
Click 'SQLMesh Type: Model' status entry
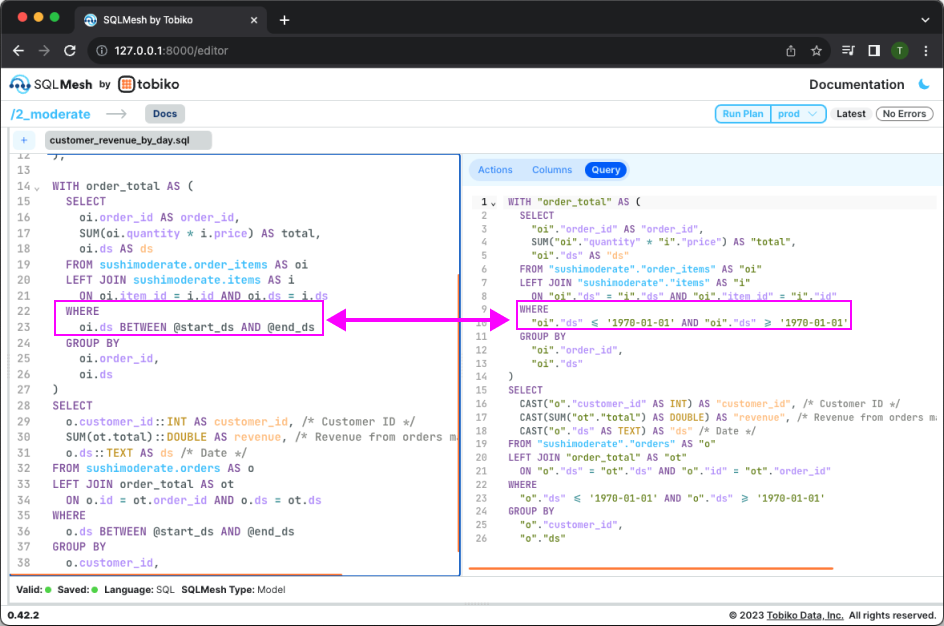[x=234, y=589]
